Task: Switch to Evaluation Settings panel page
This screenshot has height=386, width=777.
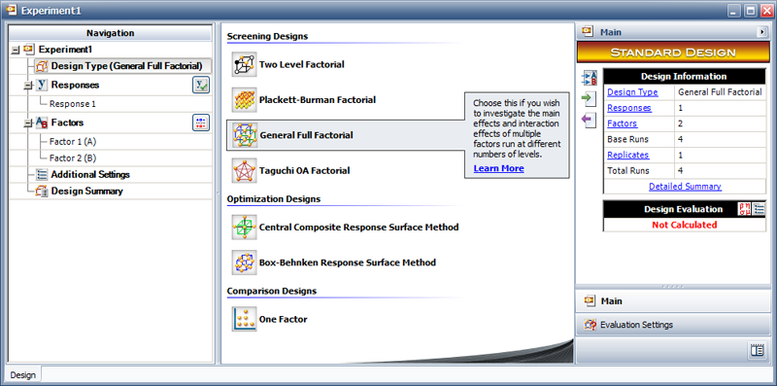Action: [673, 325]
